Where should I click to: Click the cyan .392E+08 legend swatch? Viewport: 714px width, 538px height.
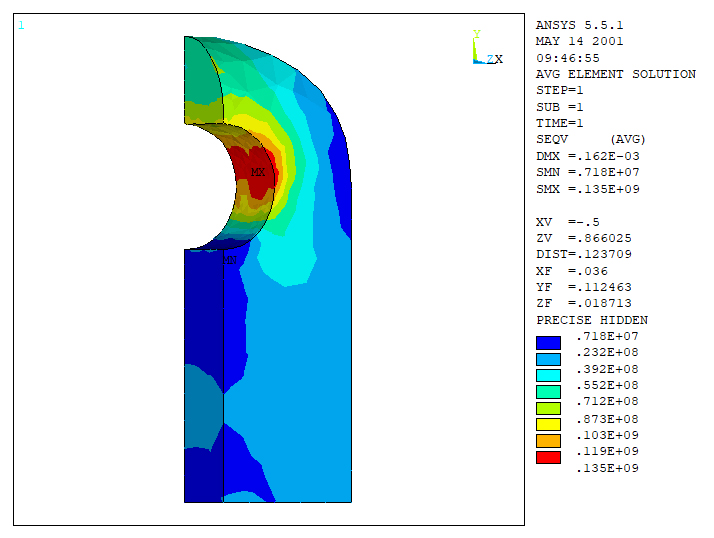(x=548, y=375)
